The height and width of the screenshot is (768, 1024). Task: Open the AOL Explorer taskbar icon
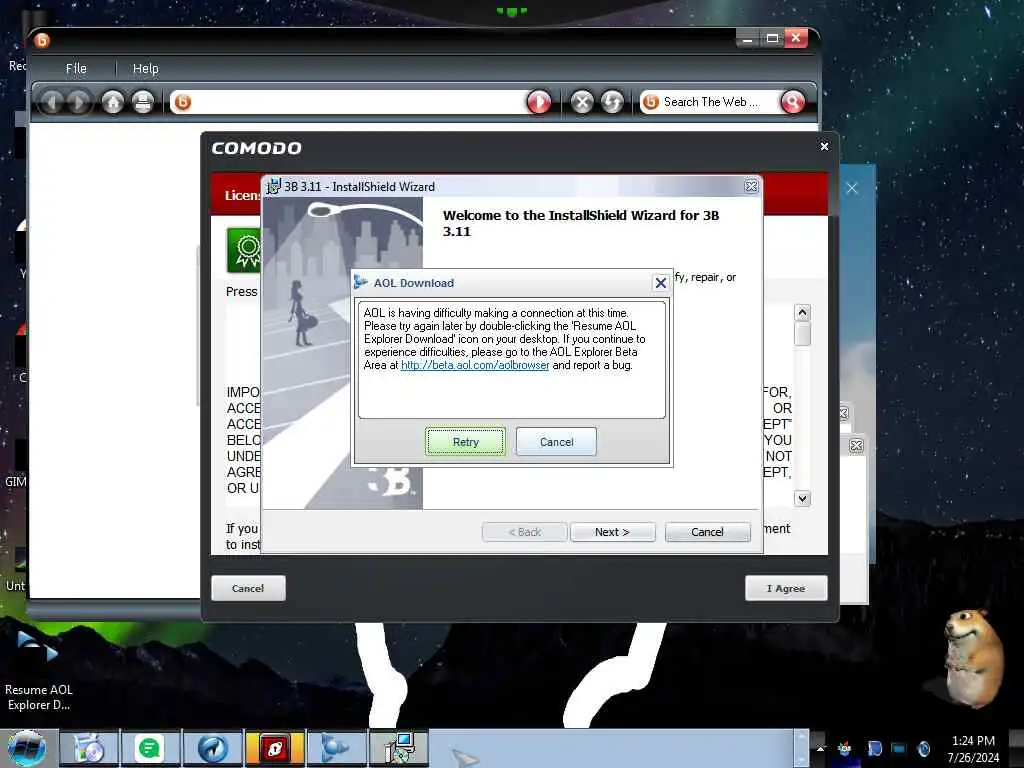tap(336, 748)
